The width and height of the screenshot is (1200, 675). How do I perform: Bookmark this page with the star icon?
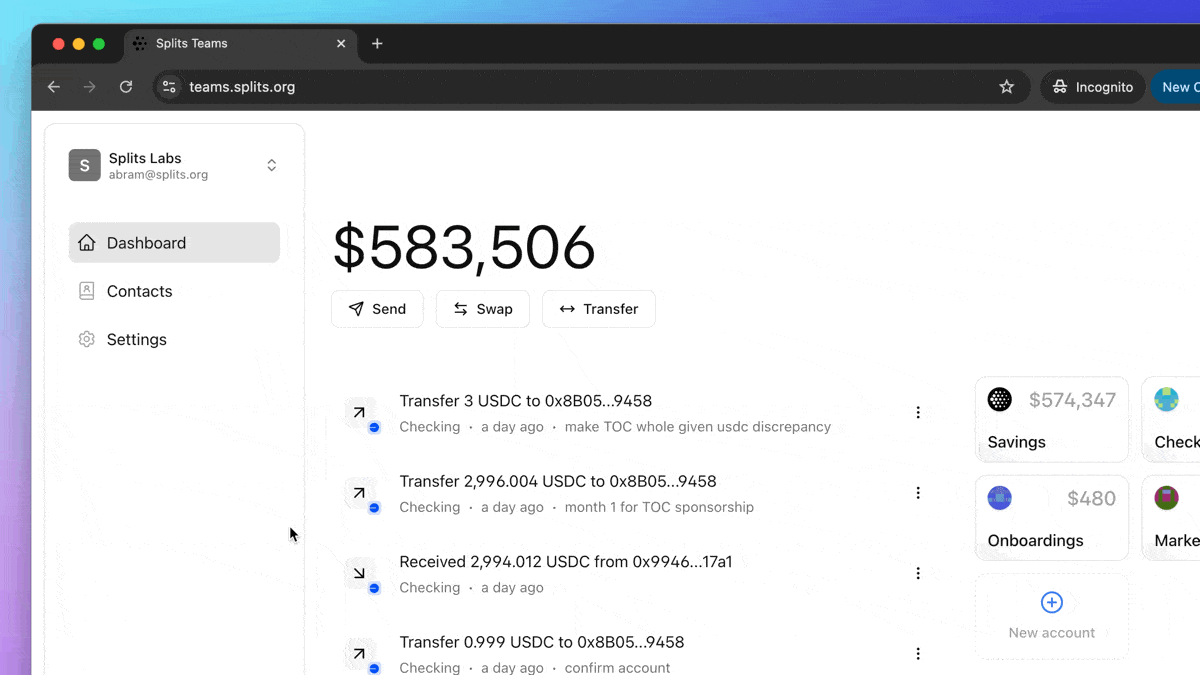pos(1007,87)
